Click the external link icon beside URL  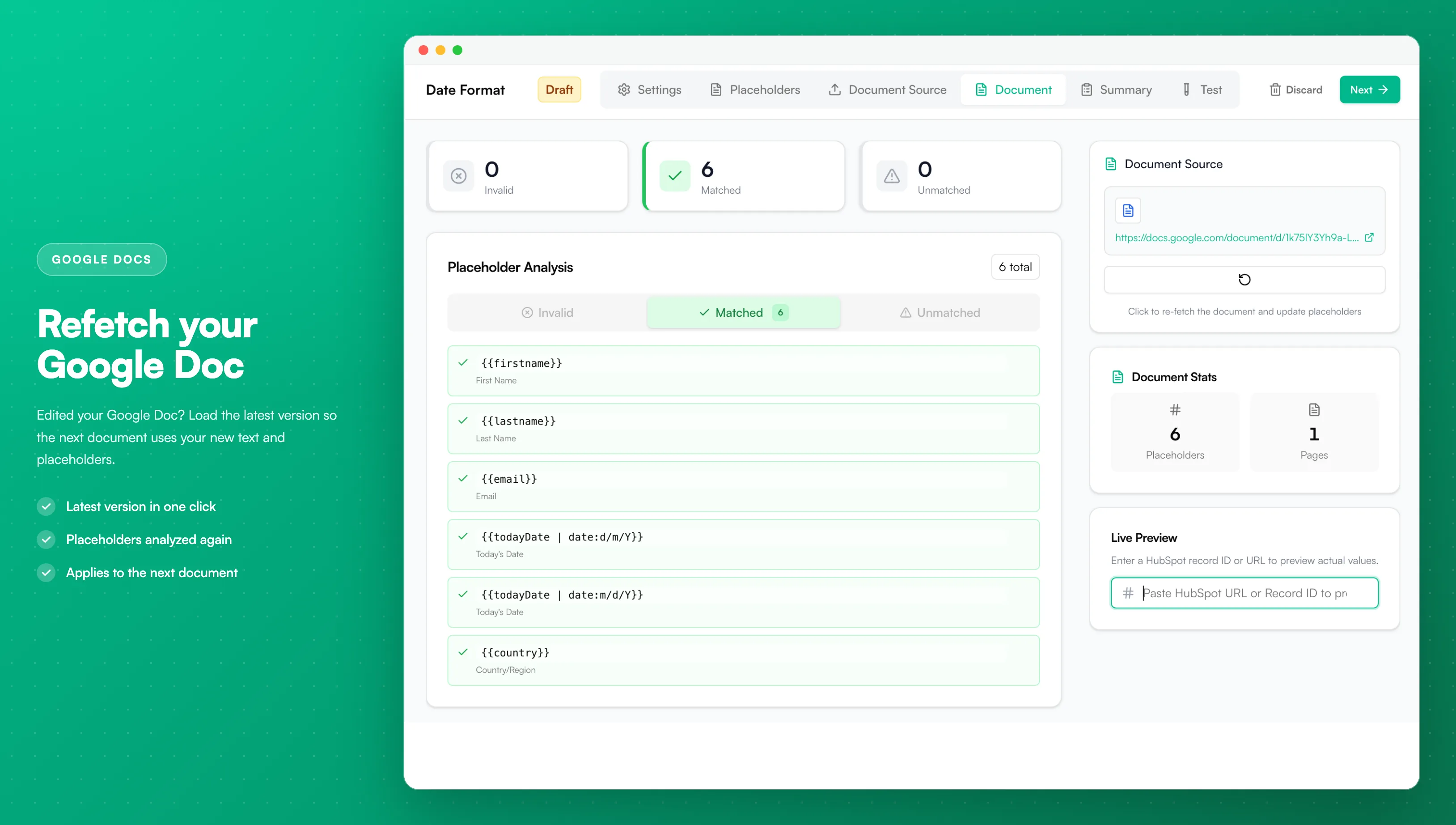click(x=1369, y=238)
